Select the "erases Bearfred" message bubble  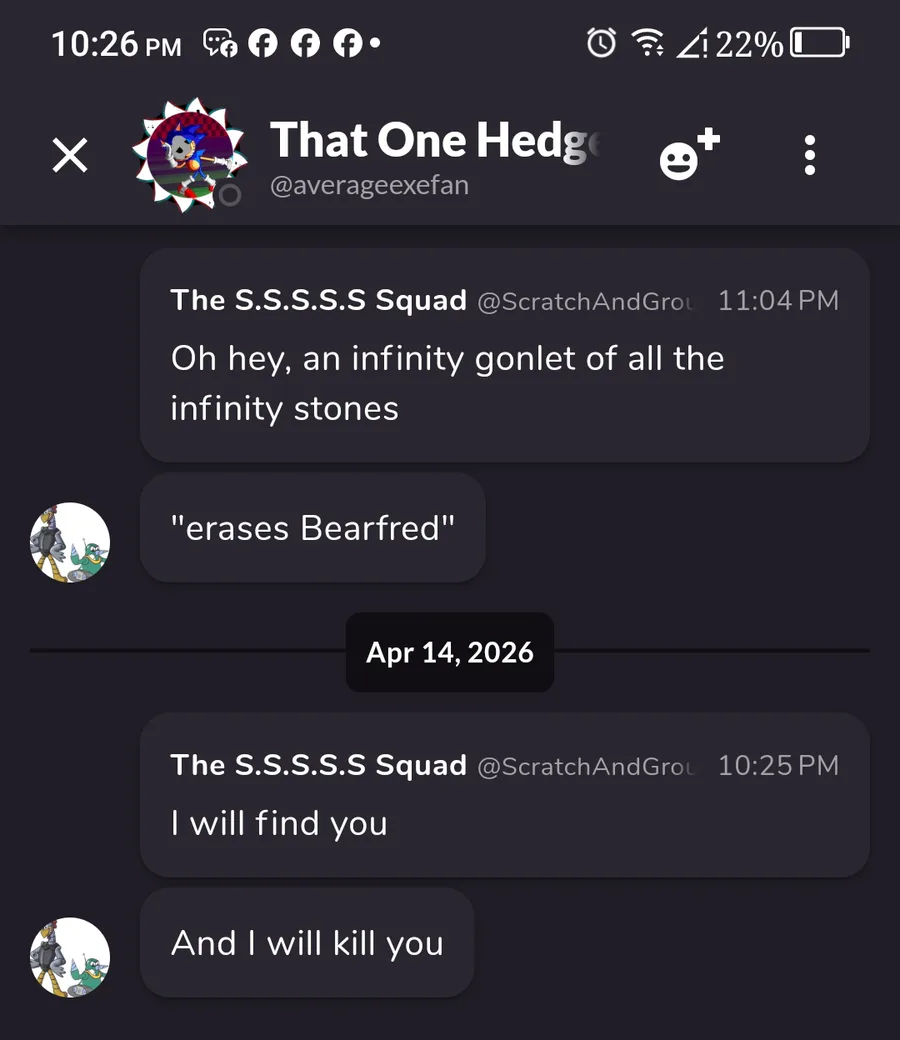click(313, 528)
